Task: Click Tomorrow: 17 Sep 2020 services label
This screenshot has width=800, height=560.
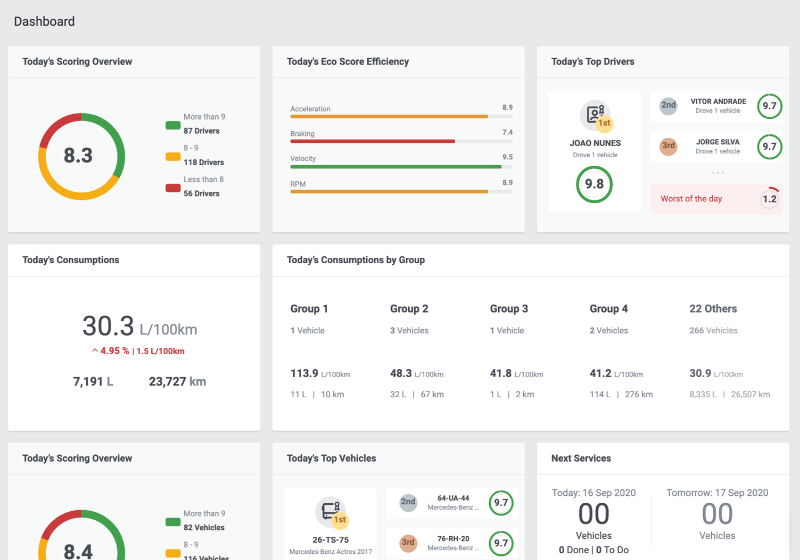Action: point(717,493)
